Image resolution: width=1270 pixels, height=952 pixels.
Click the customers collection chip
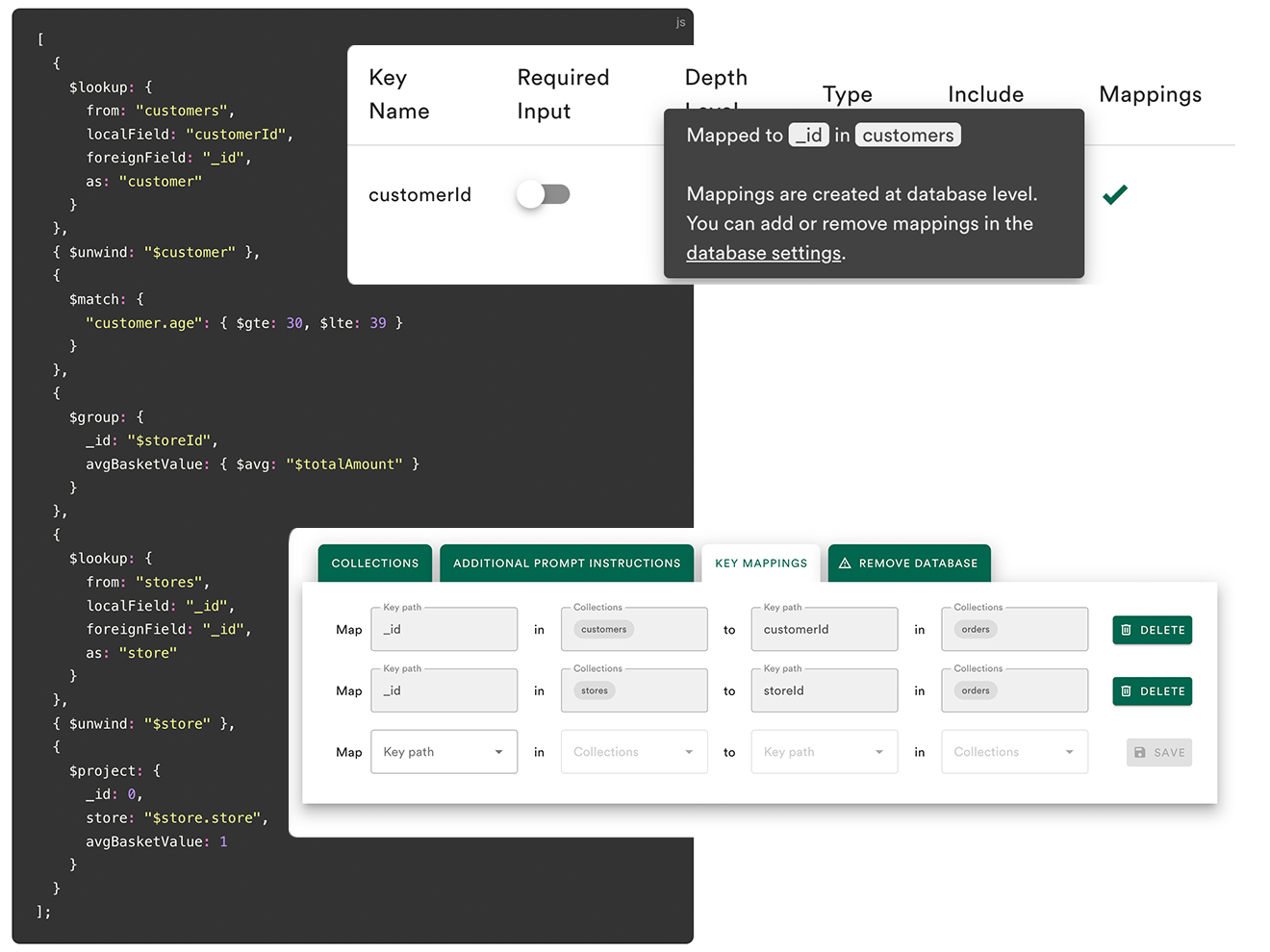[x=603, y=630]
